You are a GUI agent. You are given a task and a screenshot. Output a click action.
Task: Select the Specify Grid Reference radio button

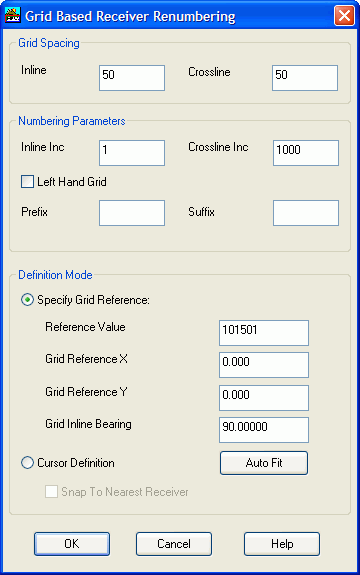27,300
